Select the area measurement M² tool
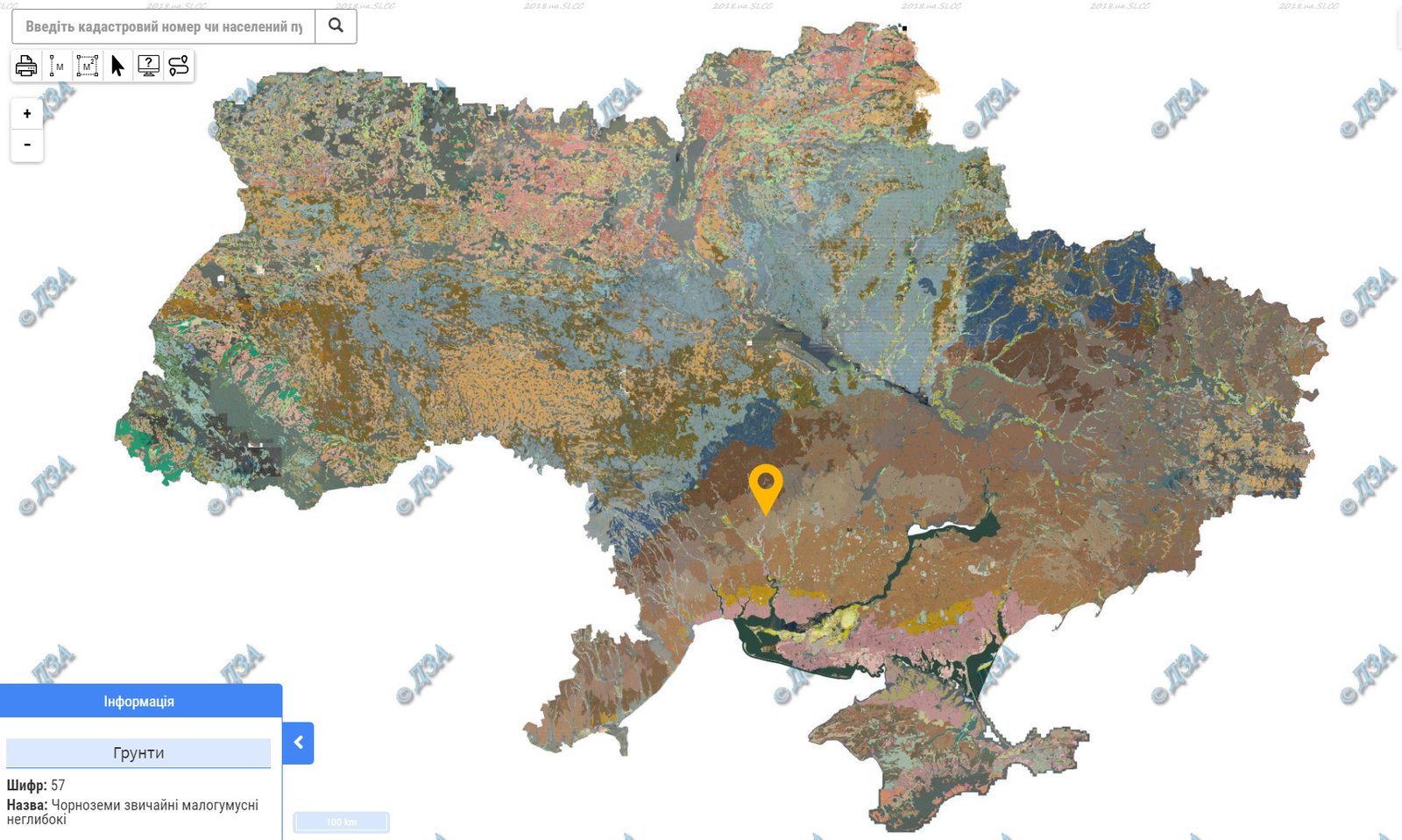The height and width of the screenshot is (840, 1402). [88, 66]
